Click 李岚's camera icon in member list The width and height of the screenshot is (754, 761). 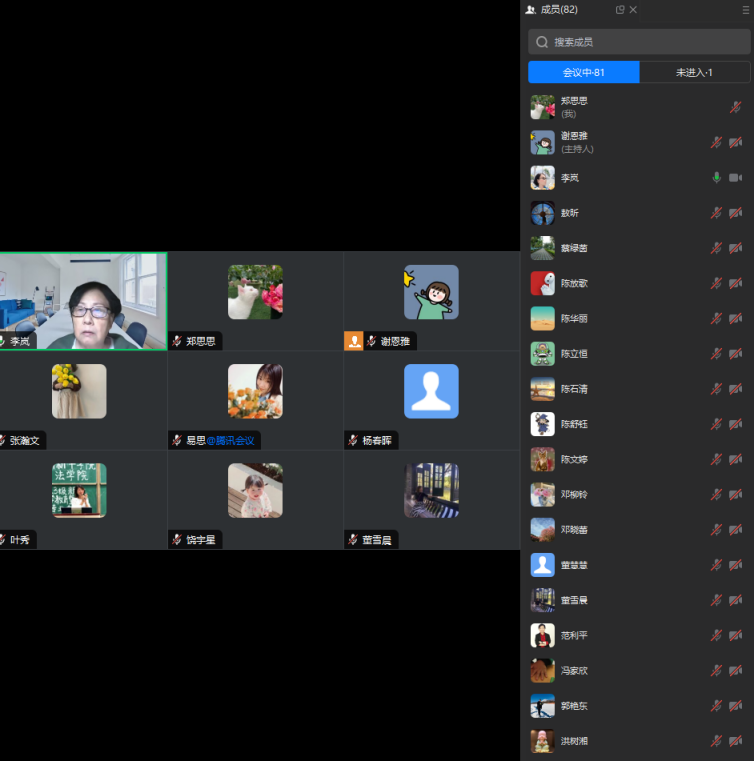[735, 178]
